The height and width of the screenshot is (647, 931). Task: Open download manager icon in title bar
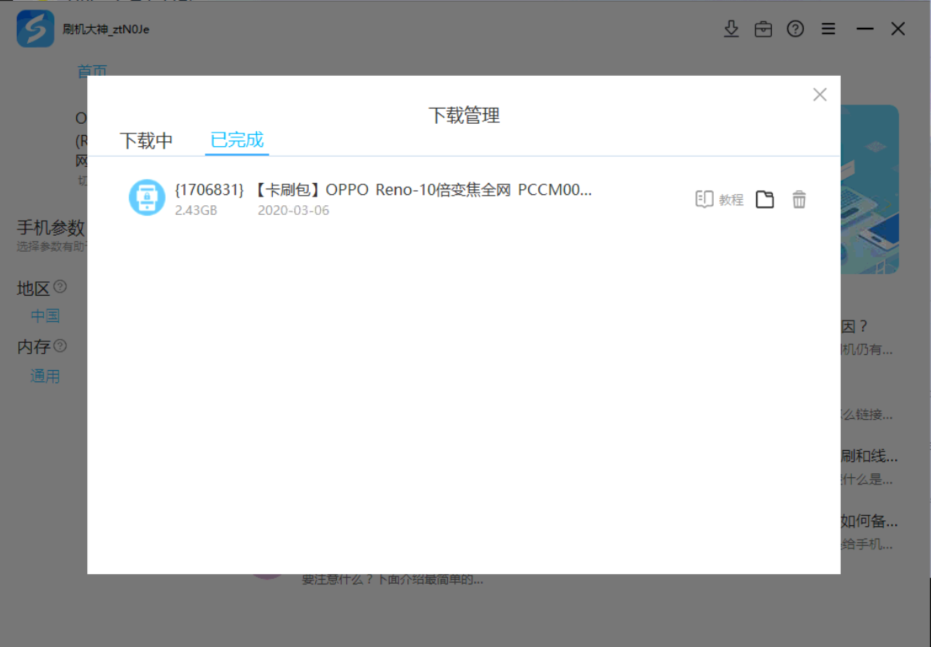pyautogui.click(x=732, y=28)
